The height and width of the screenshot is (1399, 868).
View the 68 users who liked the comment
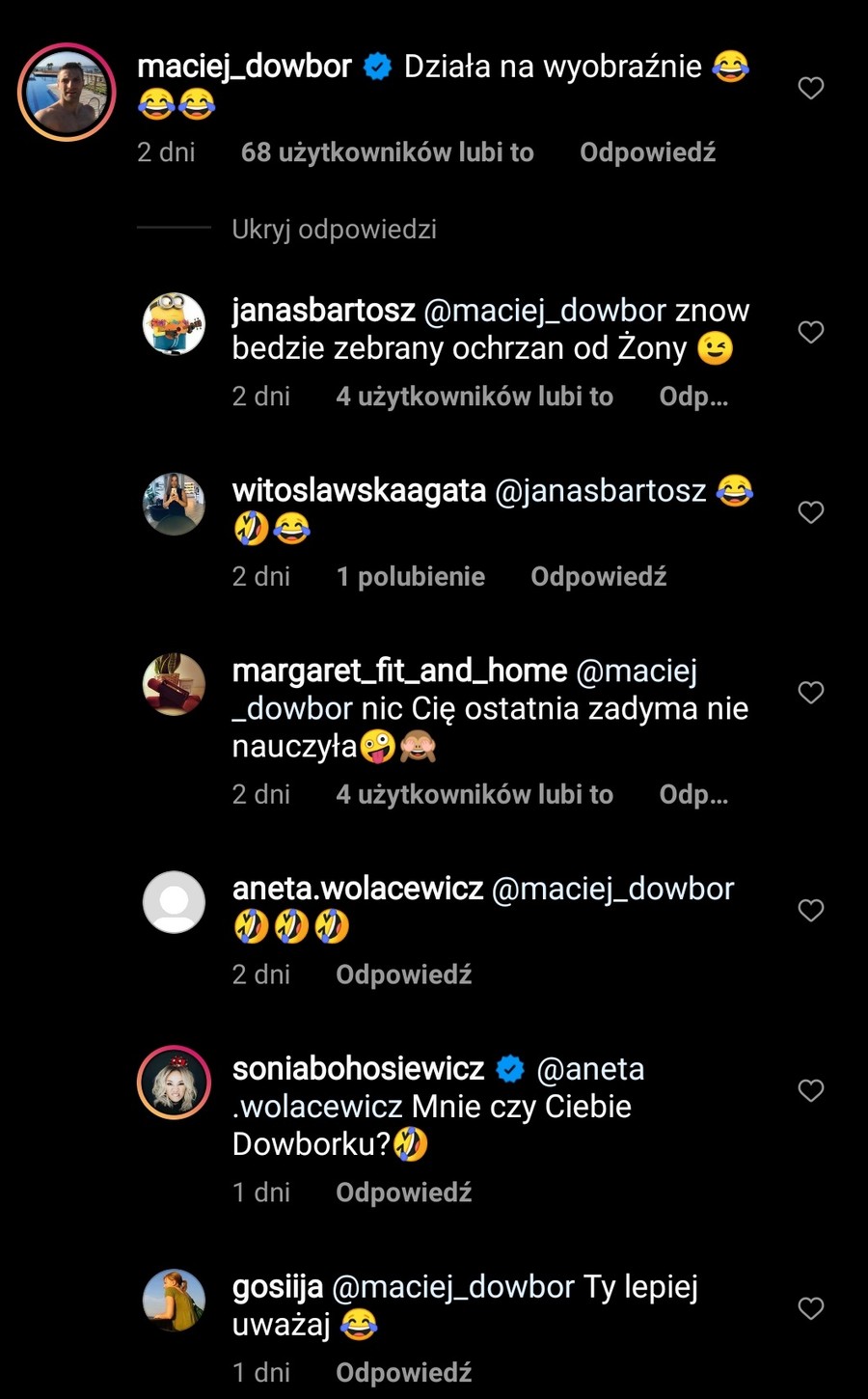(x=387, y=152)
